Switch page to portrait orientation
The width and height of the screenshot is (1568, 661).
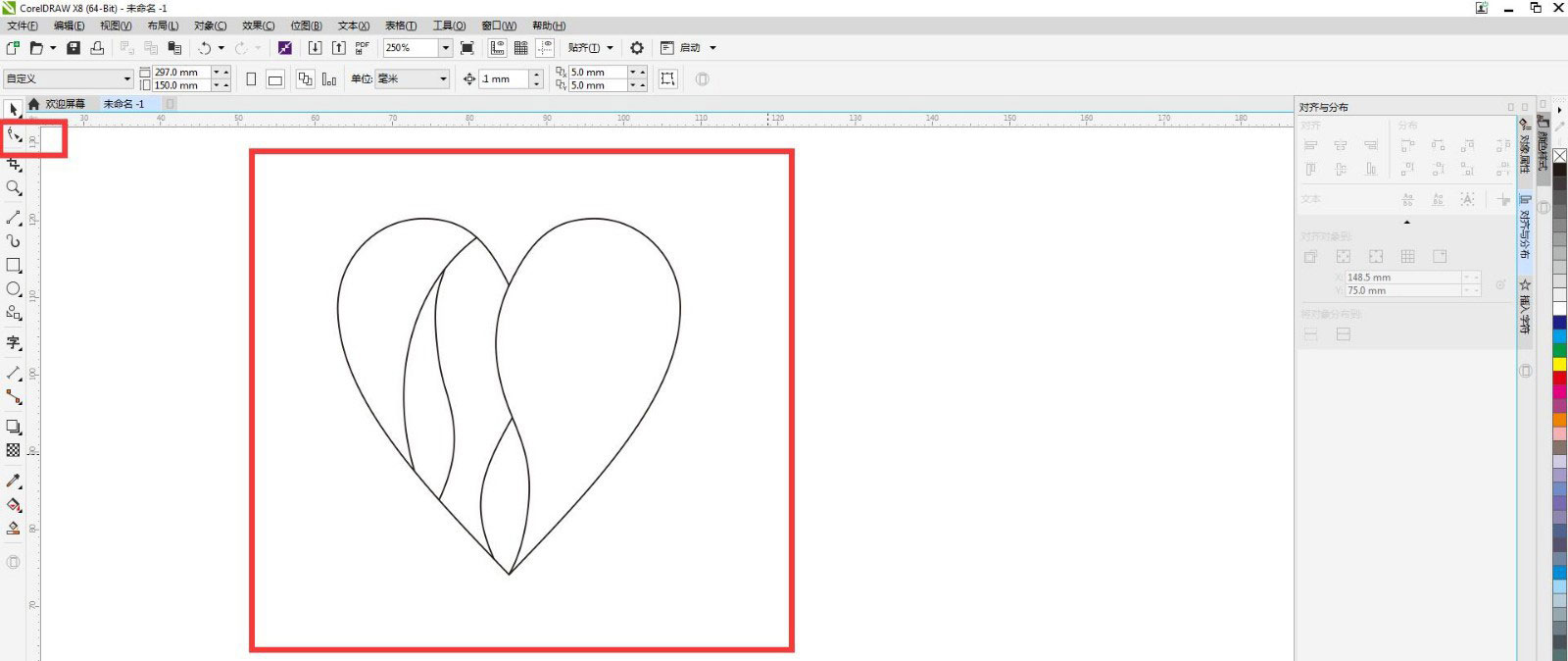(x=251, y=78)
